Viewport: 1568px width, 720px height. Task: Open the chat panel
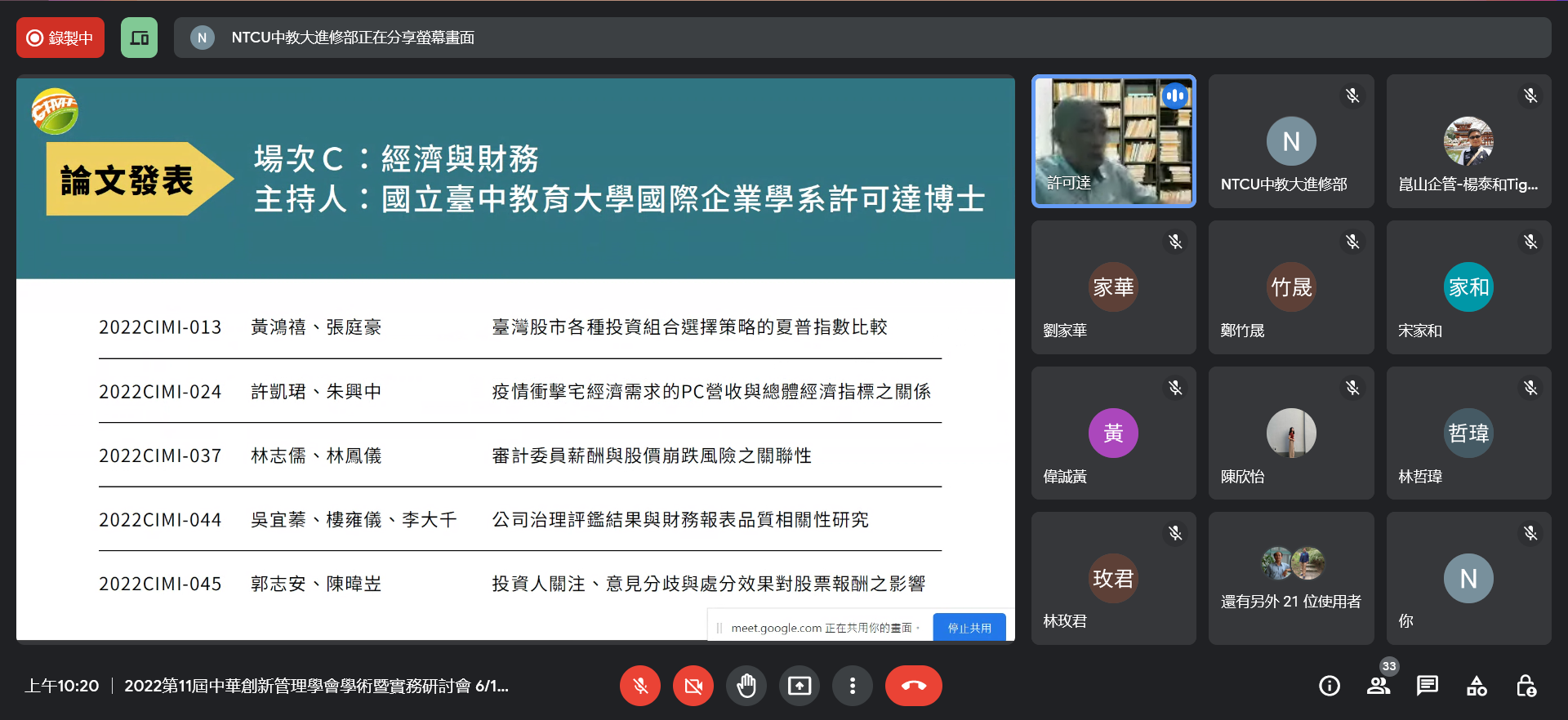coord(1428,686)
